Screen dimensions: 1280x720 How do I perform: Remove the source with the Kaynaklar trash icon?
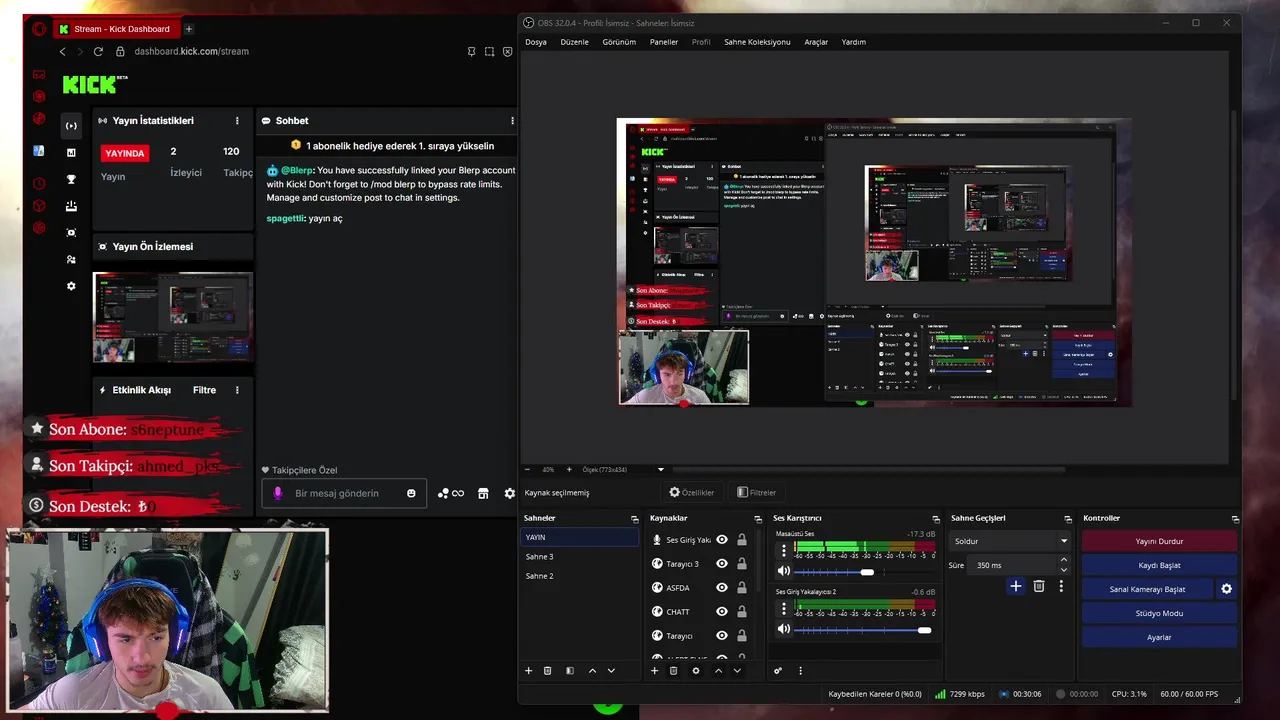tap(673, 670)
